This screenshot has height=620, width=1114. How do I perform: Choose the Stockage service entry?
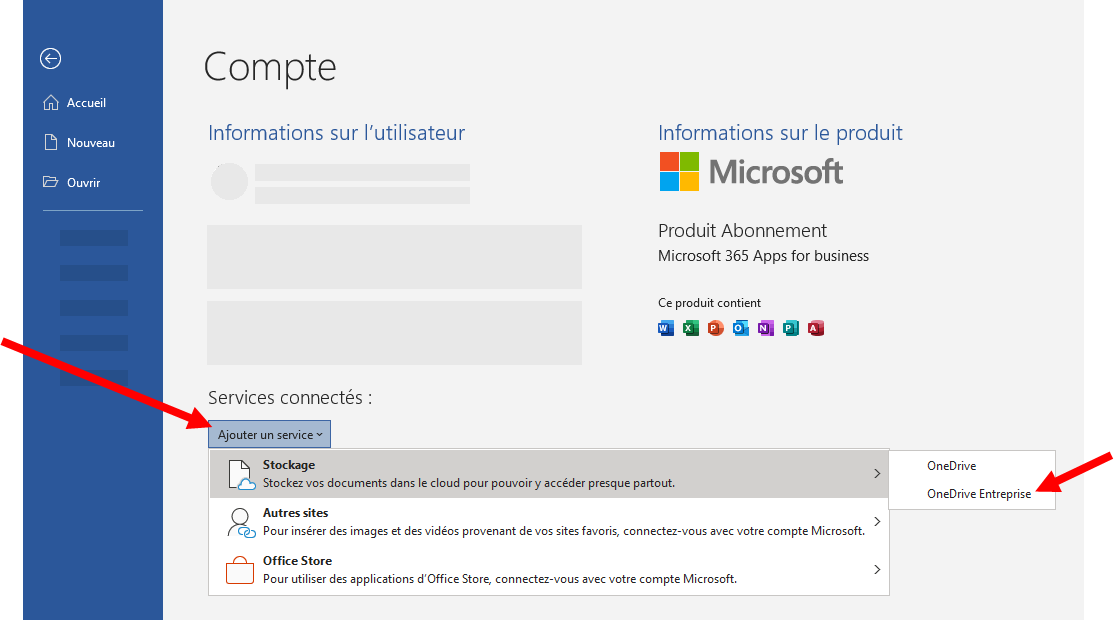tap(549, 474)
